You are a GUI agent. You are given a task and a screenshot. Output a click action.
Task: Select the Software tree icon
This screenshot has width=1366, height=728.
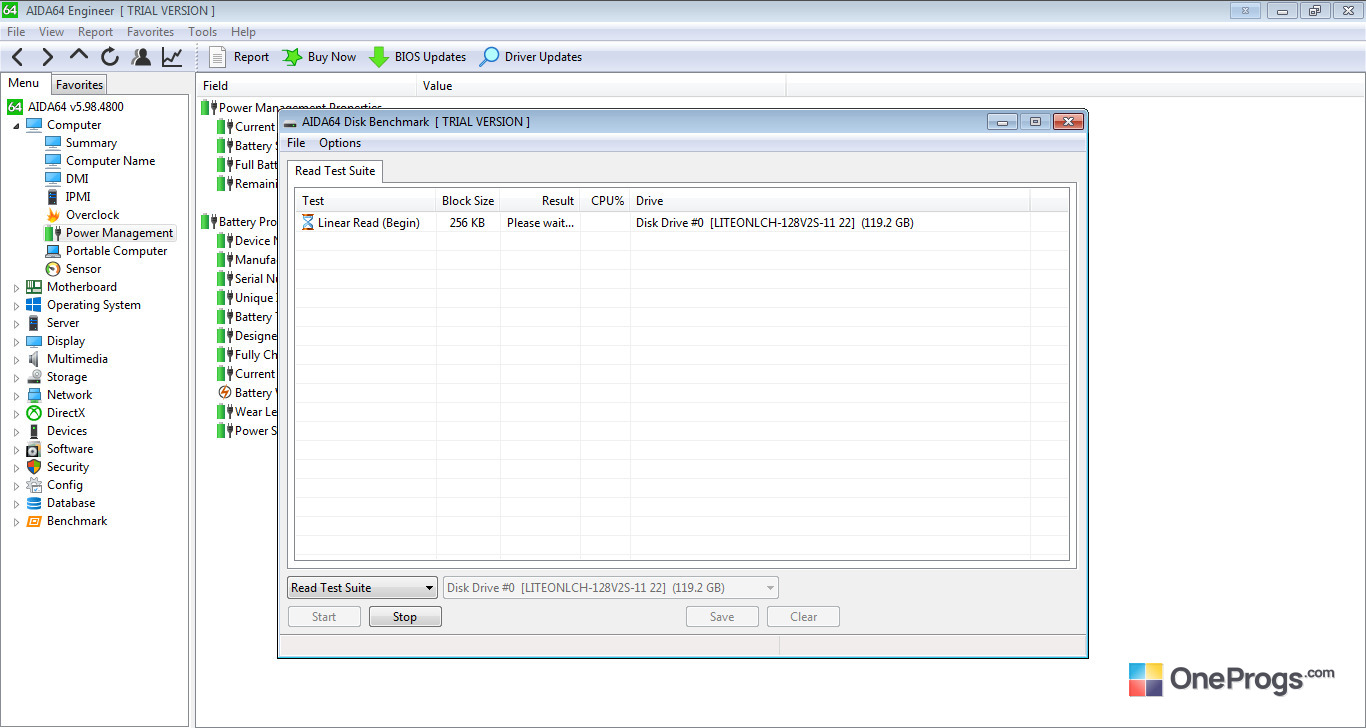click(x=34, y=449)
